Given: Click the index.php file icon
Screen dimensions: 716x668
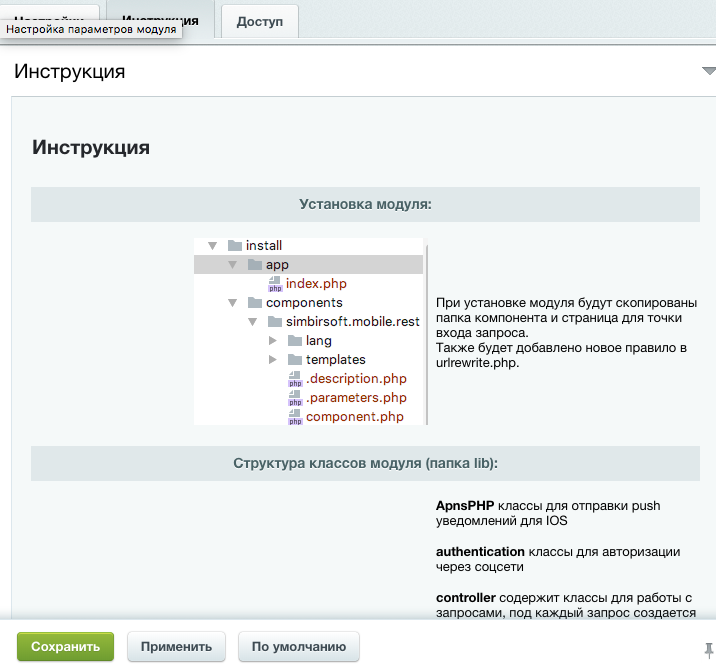Looking at the screenshot, I should click(275, 284).
